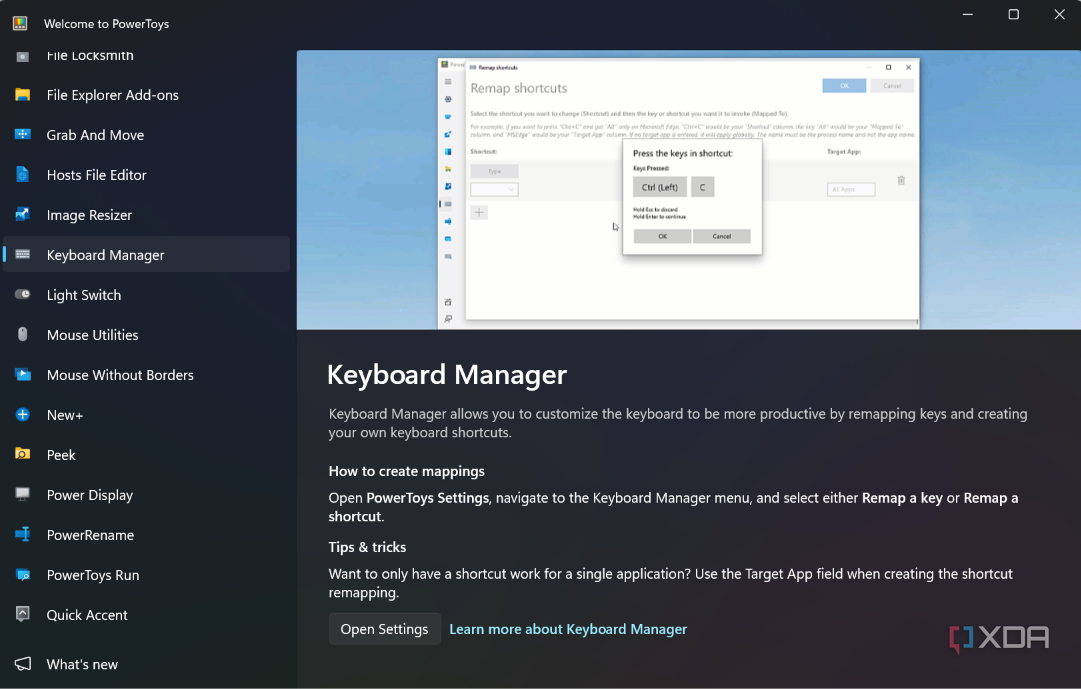Open the Peek page
This screenshot has width=1081, height=689.
tap(146, 455)
